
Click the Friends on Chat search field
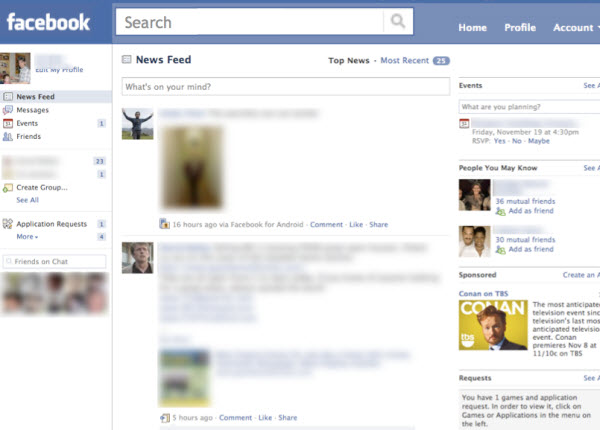point(54,262)
